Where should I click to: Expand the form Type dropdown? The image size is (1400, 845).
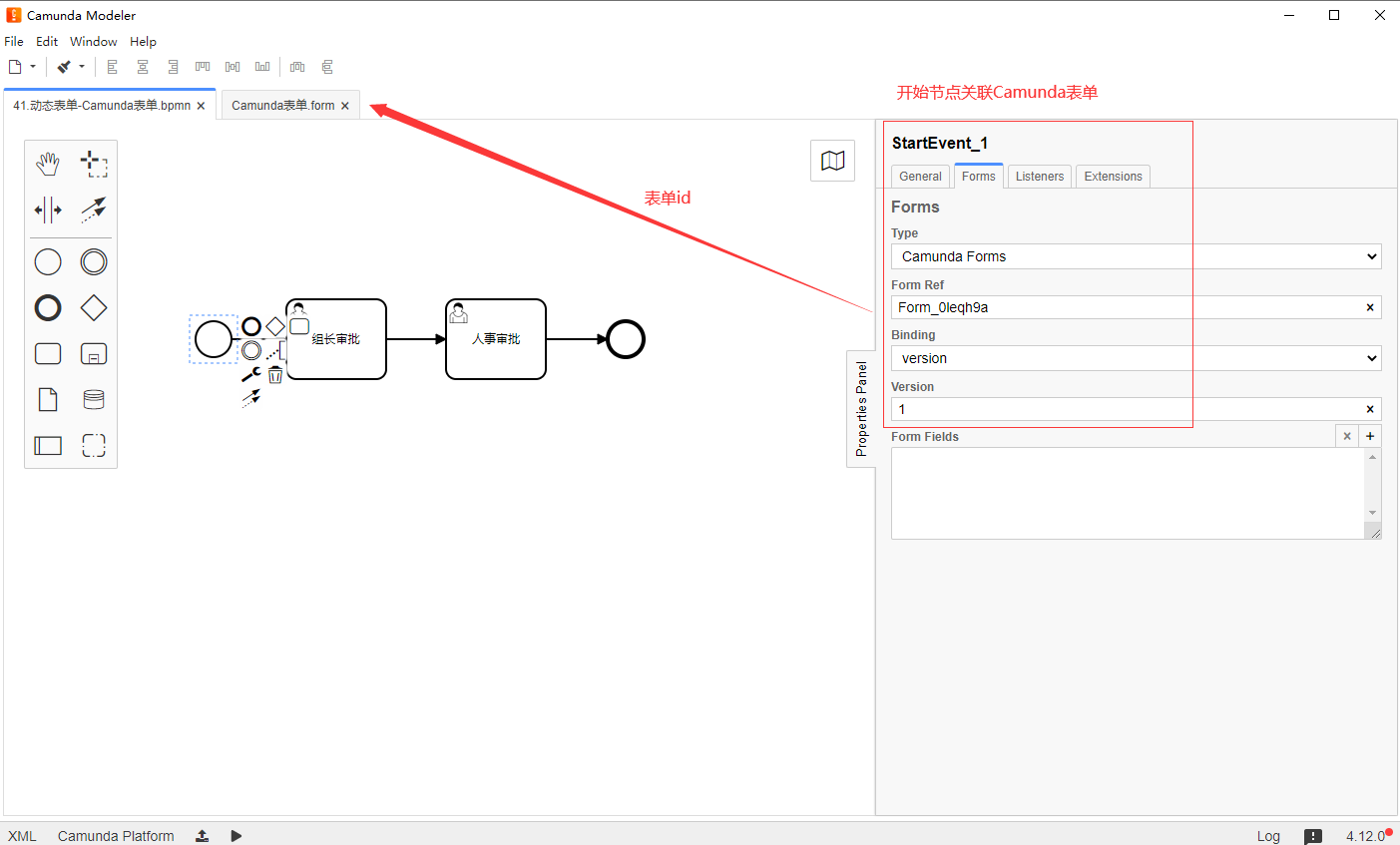[x=1137, y=256]
